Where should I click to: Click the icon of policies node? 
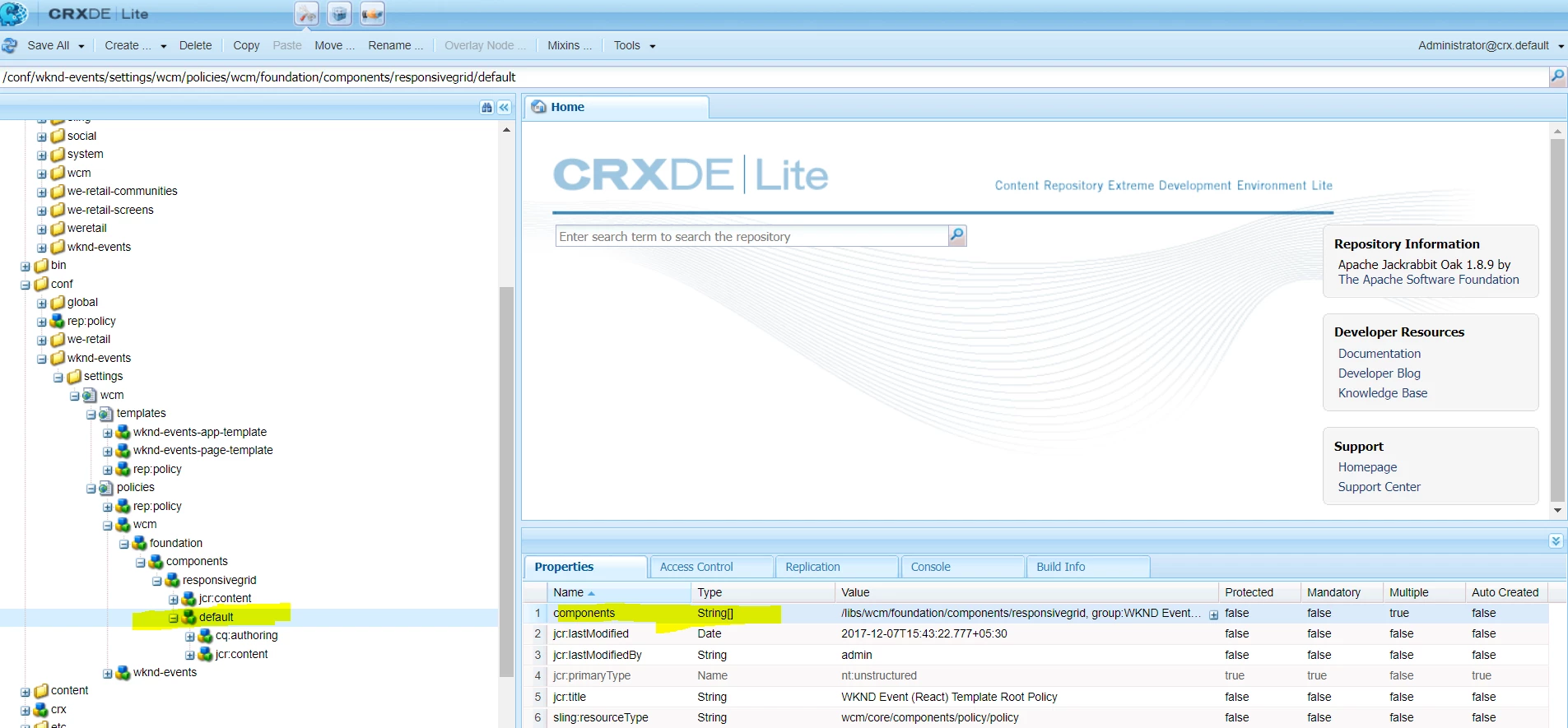coord(106,488)
